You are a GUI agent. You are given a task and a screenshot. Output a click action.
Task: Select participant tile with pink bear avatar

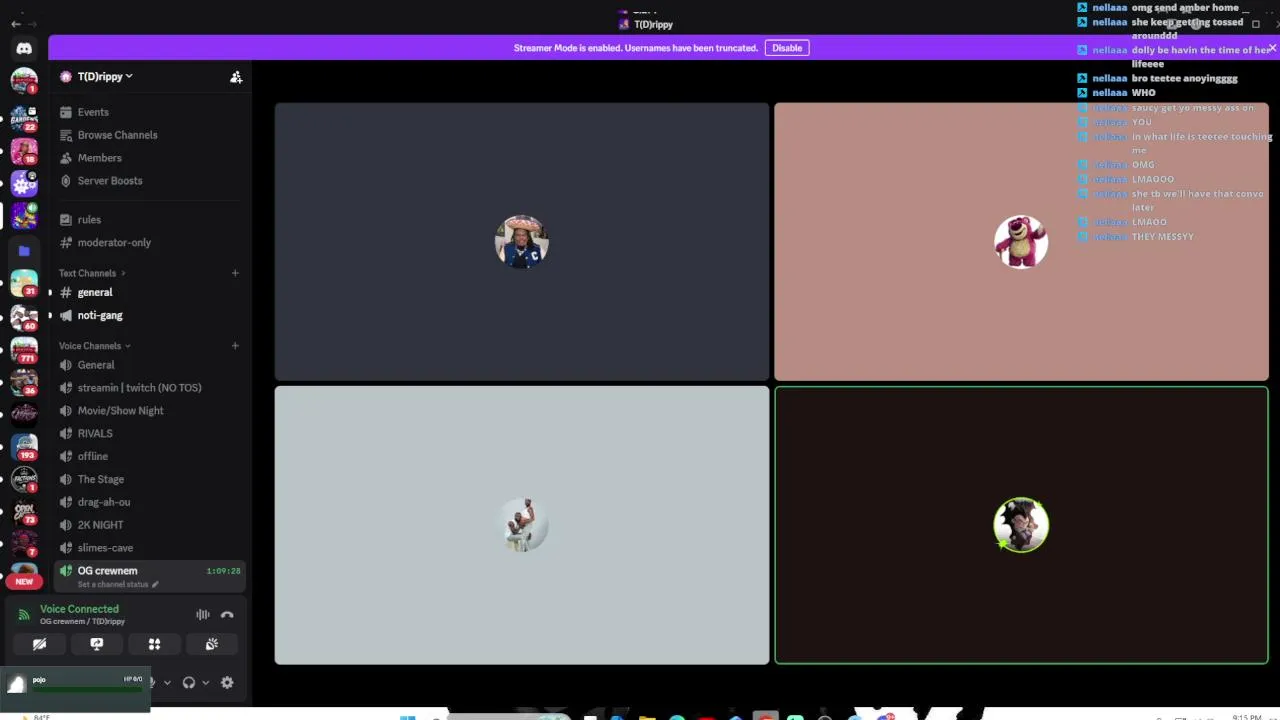(1021, 241)
